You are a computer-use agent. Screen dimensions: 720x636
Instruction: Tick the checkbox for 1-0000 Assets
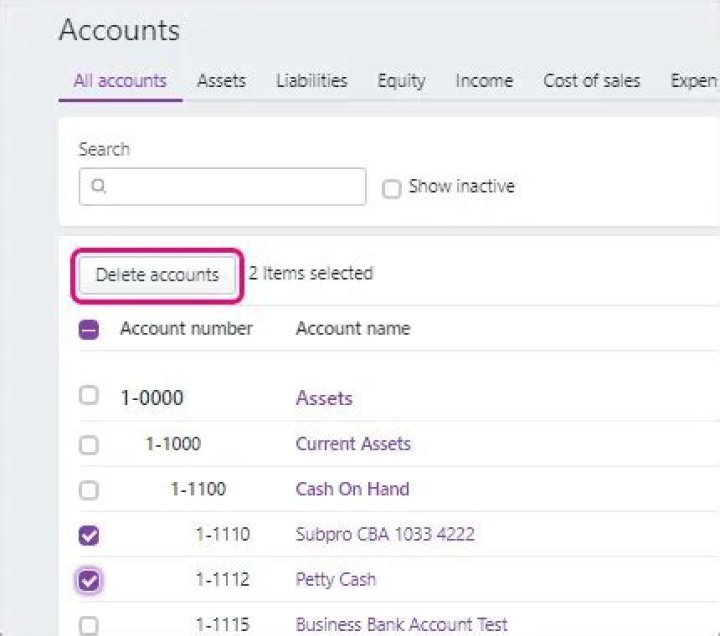pos(89,395)
